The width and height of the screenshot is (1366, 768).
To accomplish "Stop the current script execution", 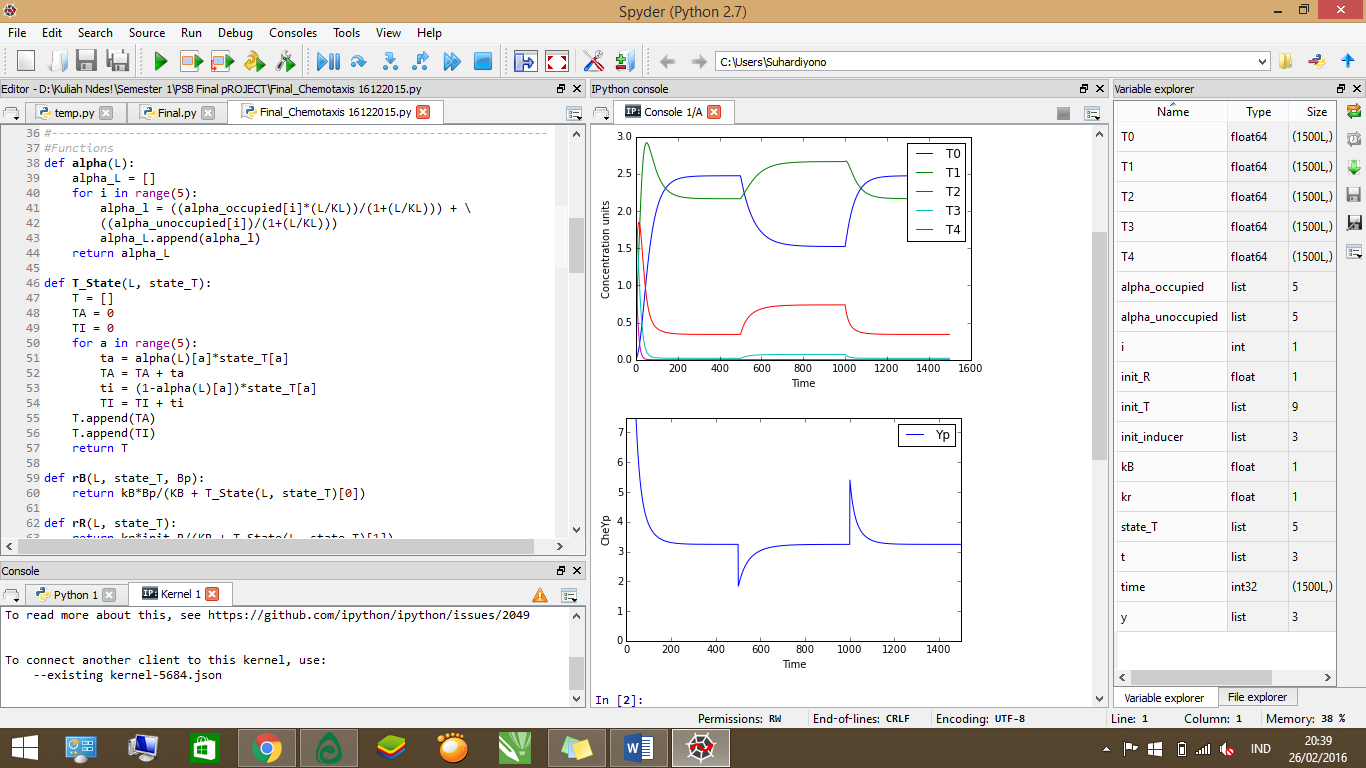I will click(481, 61).
